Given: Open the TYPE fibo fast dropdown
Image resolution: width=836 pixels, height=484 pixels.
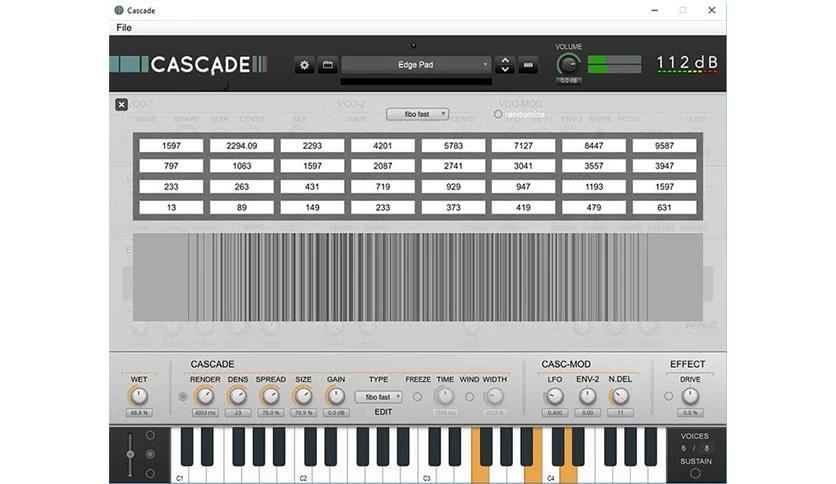Looking at the screenshot, I should (x=379, y=397).
